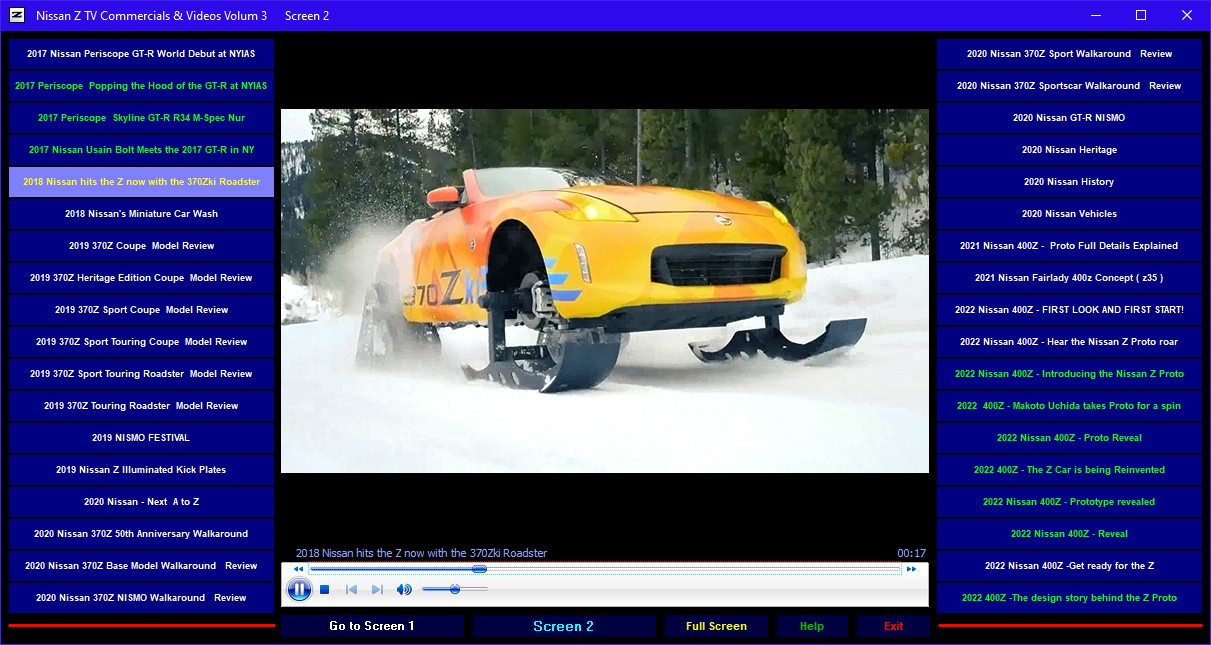Skip to previous track button
Screen dimensions: 1211x645
click(352, 590)
